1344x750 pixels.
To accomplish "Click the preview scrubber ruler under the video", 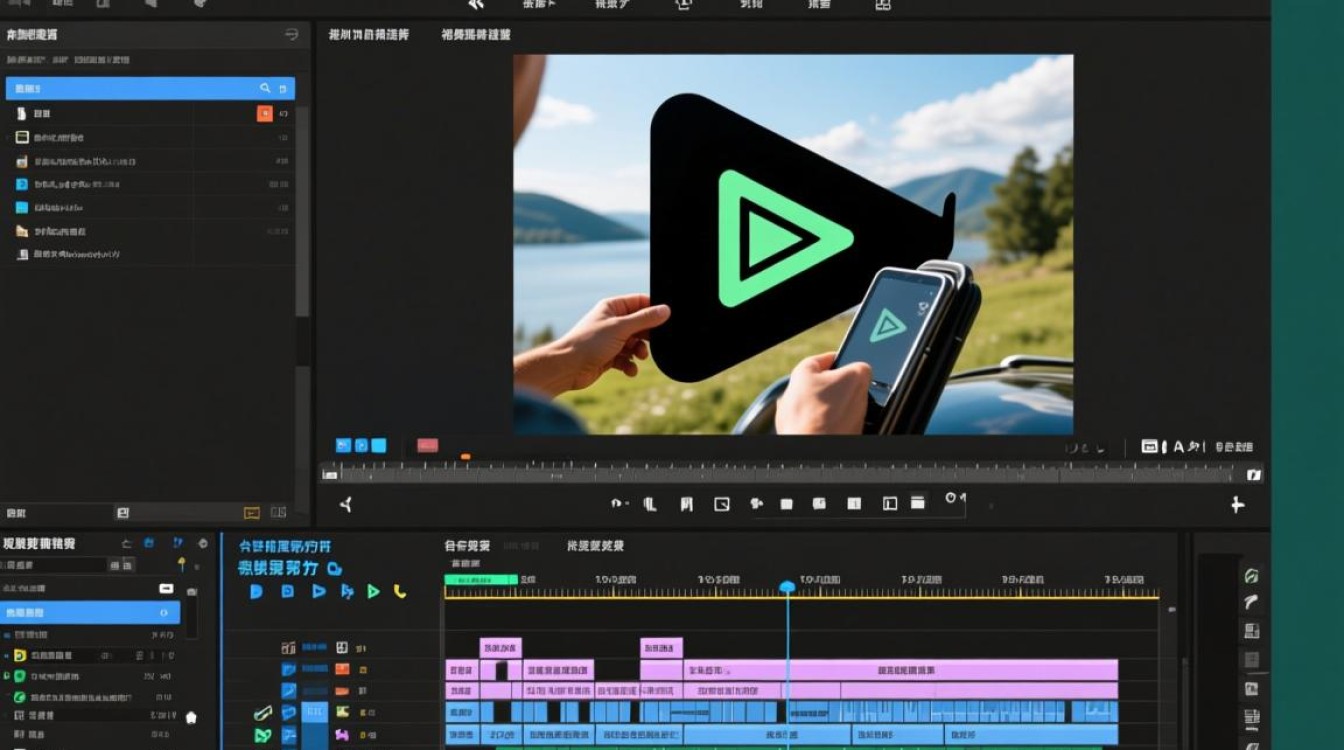I will [792, 473].
